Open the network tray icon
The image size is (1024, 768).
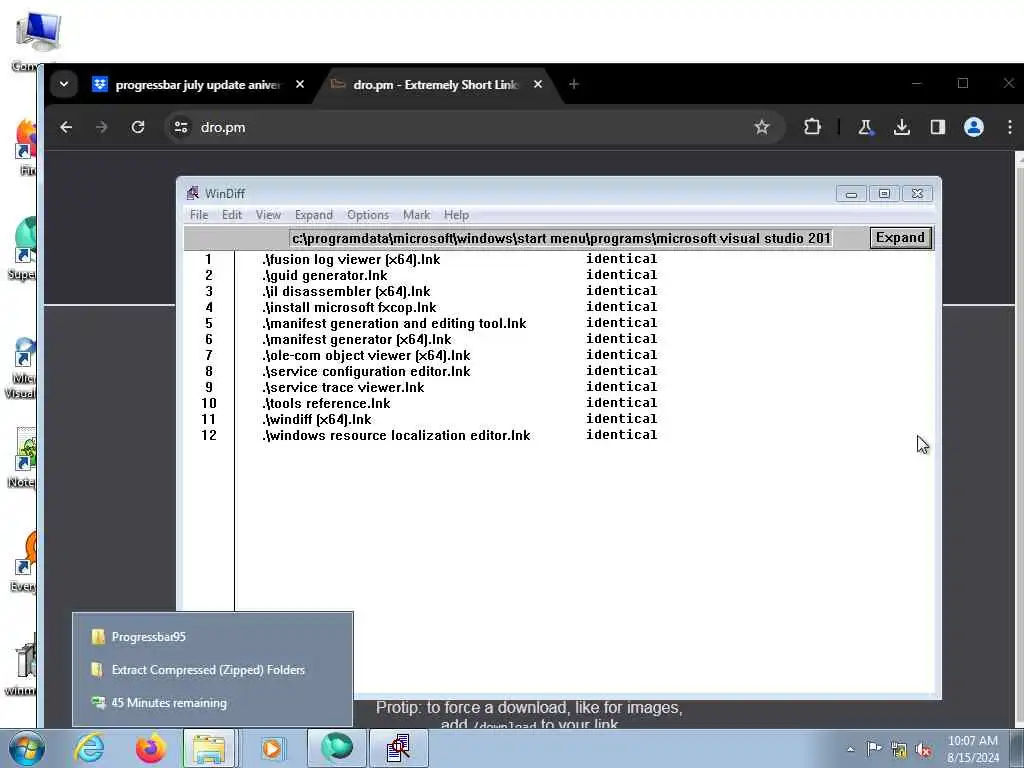(899, 750)
